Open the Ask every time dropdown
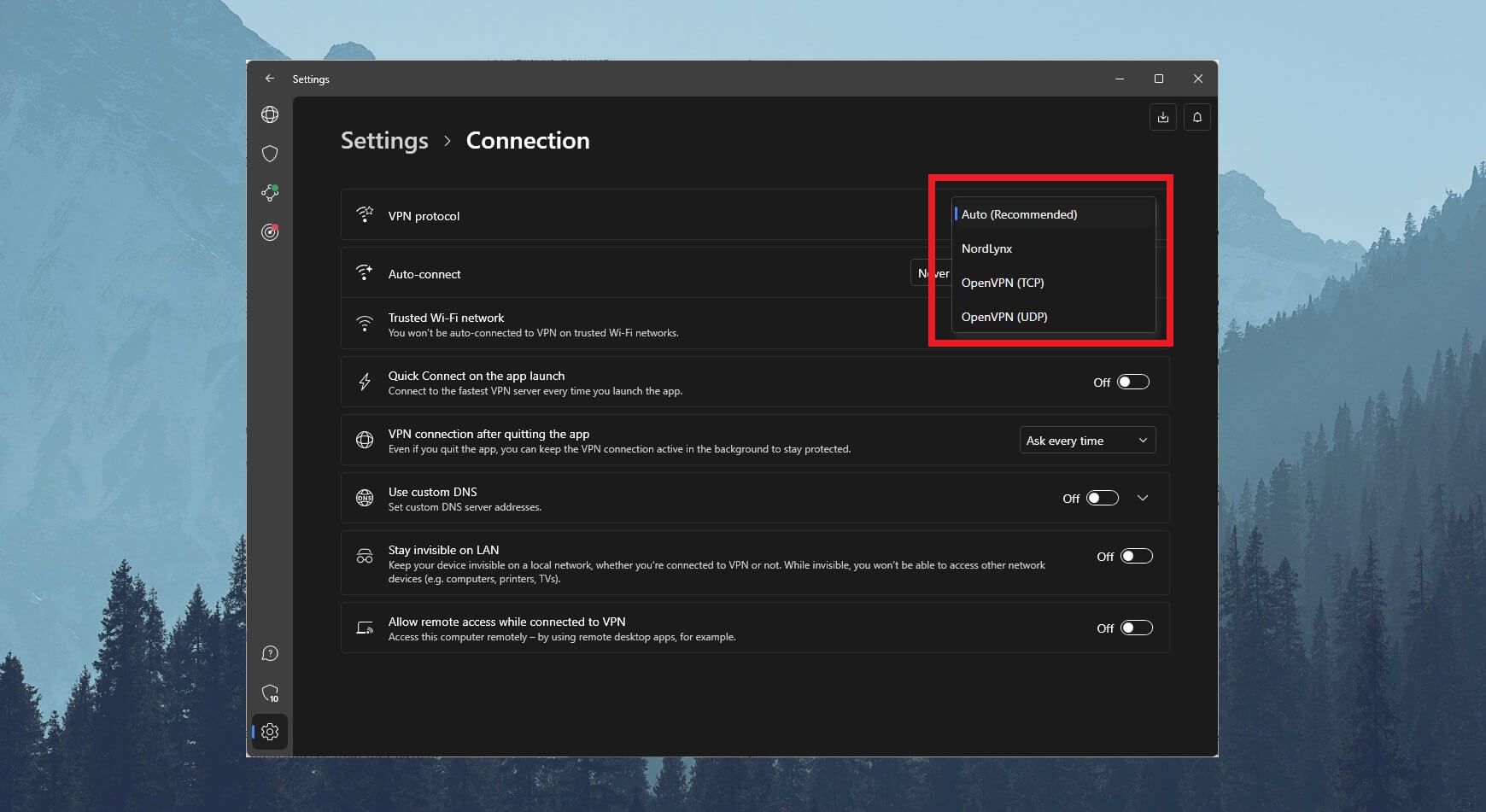 coord(1087,440)
